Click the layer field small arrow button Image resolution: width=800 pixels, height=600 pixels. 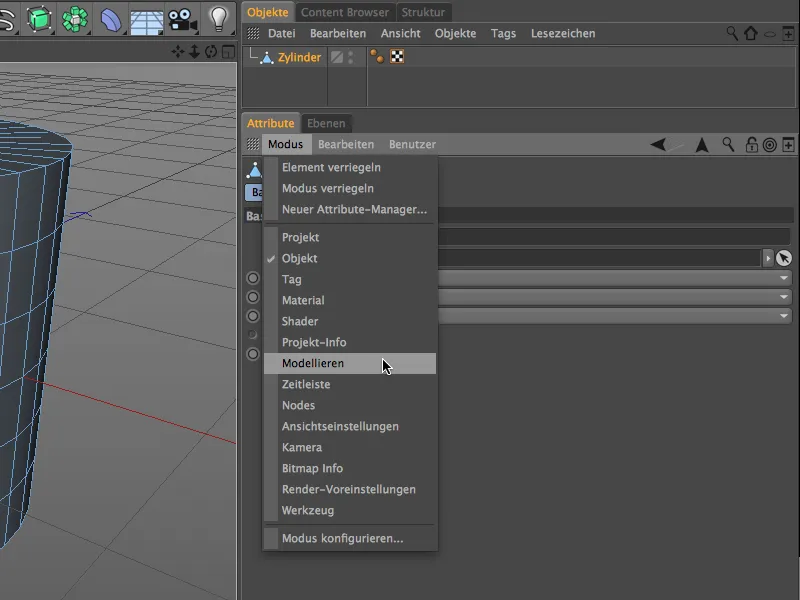point(768,258)
